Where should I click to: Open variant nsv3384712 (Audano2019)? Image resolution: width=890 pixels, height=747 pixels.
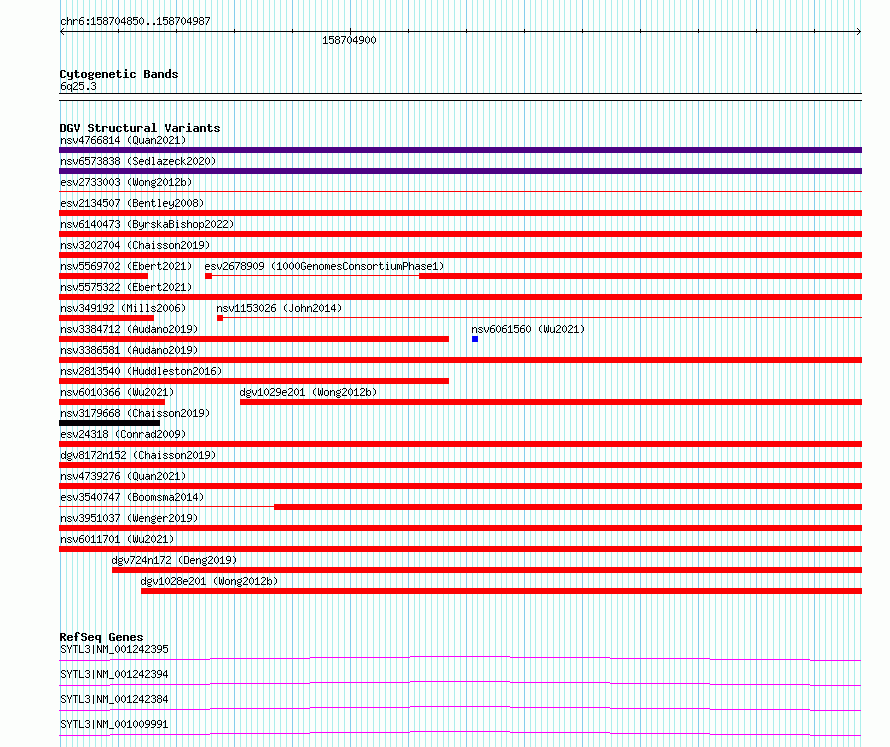129,329
